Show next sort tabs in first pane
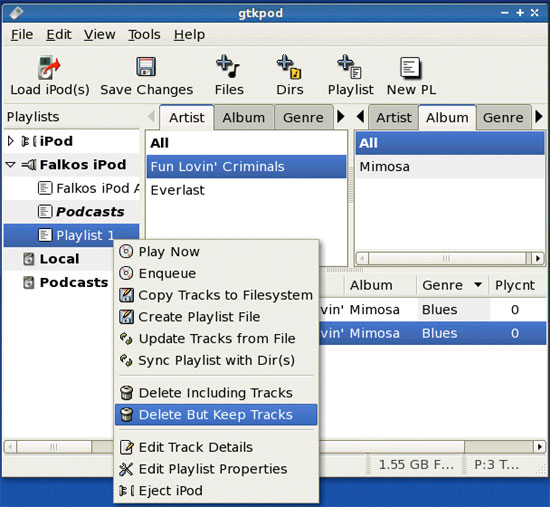Viewport: 550px width, 507px height. click(340, 116)
